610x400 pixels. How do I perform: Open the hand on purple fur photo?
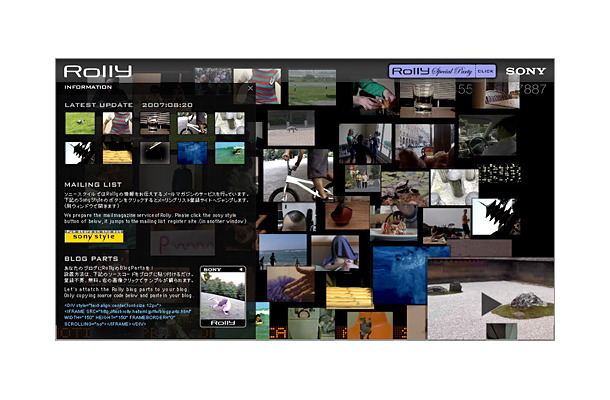(x=291, y=284)
